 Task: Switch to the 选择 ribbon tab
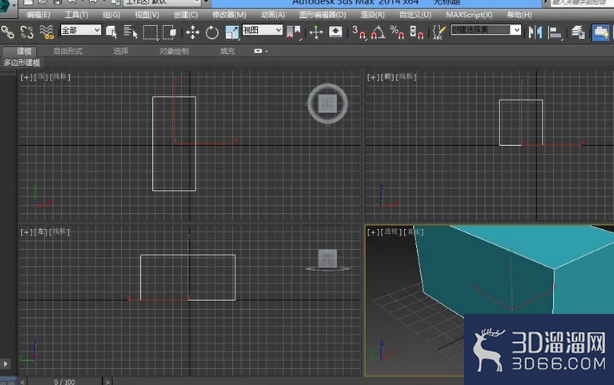[x=121, y=51]
